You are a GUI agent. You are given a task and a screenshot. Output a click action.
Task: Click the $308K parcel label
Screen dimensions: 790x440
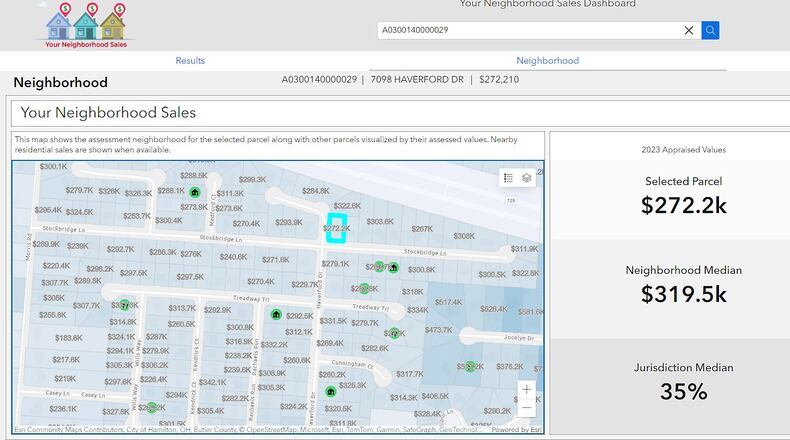click(x=464, y=236)
